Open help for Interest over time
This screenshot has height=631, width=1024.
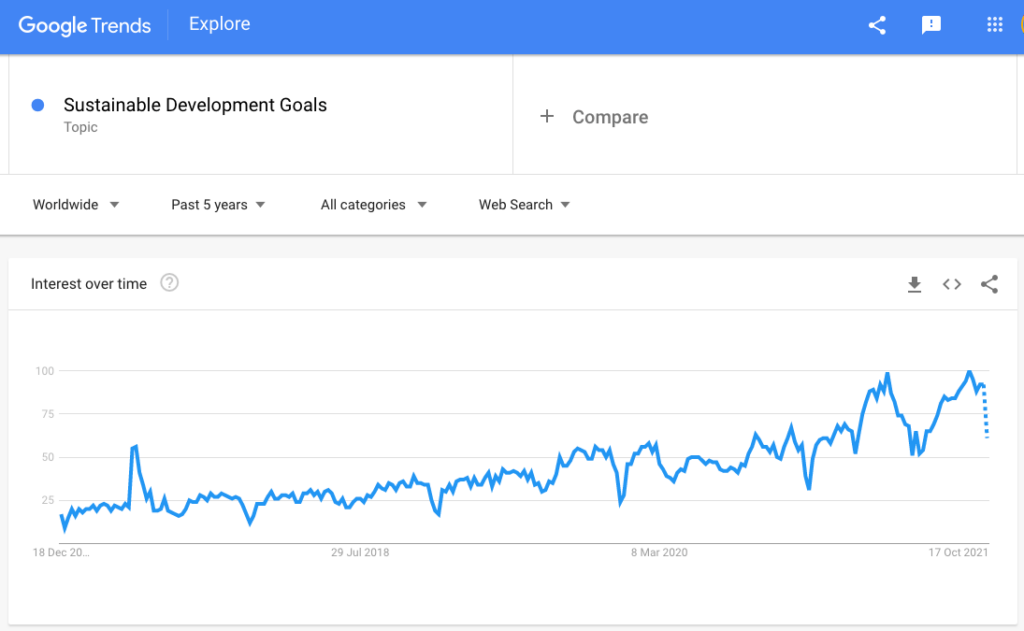point(169,283)
